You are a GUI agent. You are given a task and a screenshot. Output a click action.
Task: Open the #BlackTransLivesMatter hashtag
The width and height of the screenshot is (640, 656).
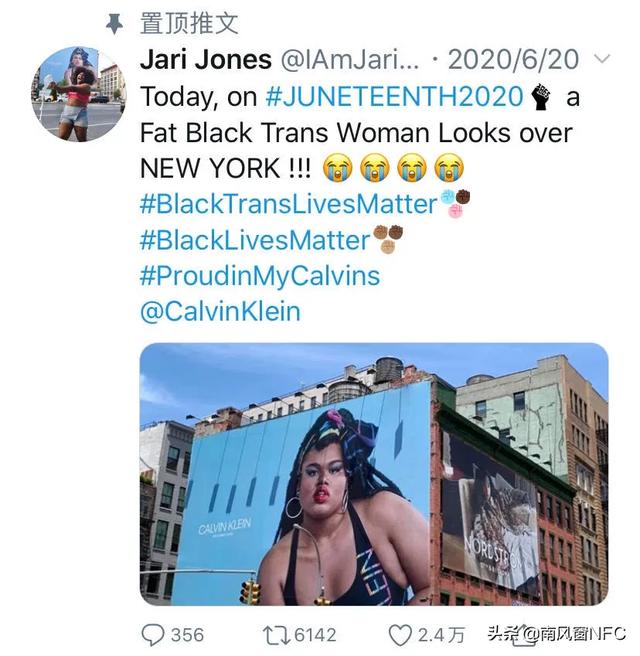pyautogui.click(x=289, y=204)
